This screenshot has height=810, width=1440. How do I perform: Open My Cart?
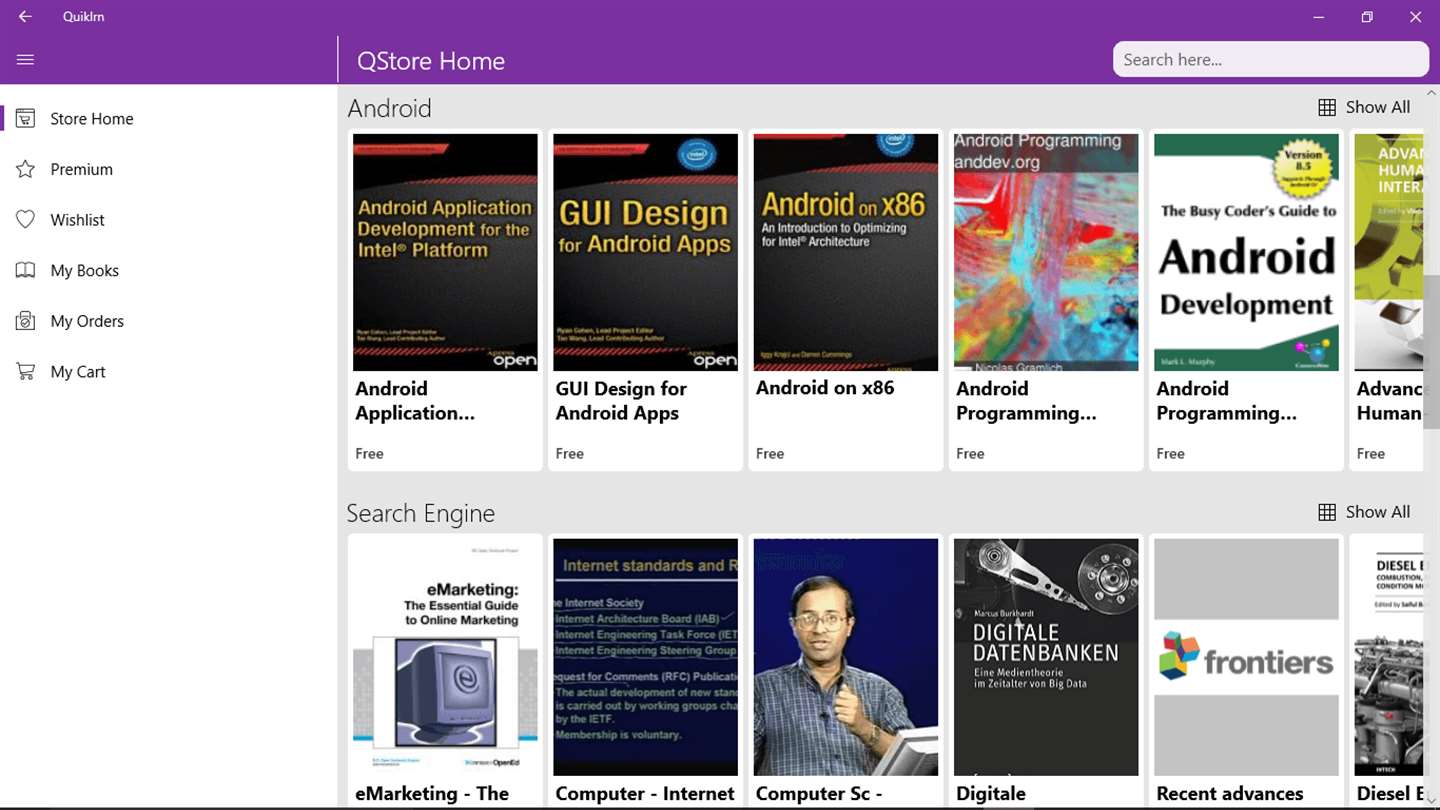(x=168, y=371)
